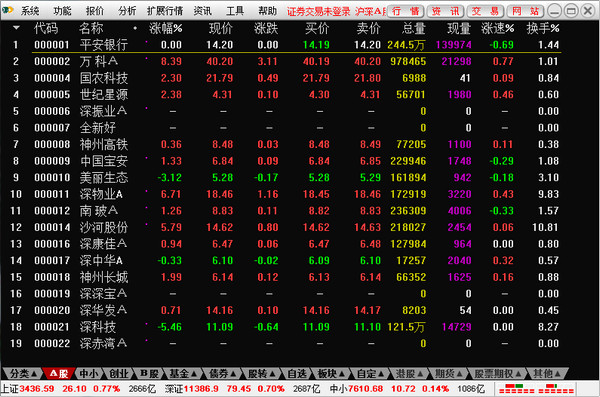600x397 pixels.
Task: Click the 深证 index value 11386.9
Action: coord(201,389)
